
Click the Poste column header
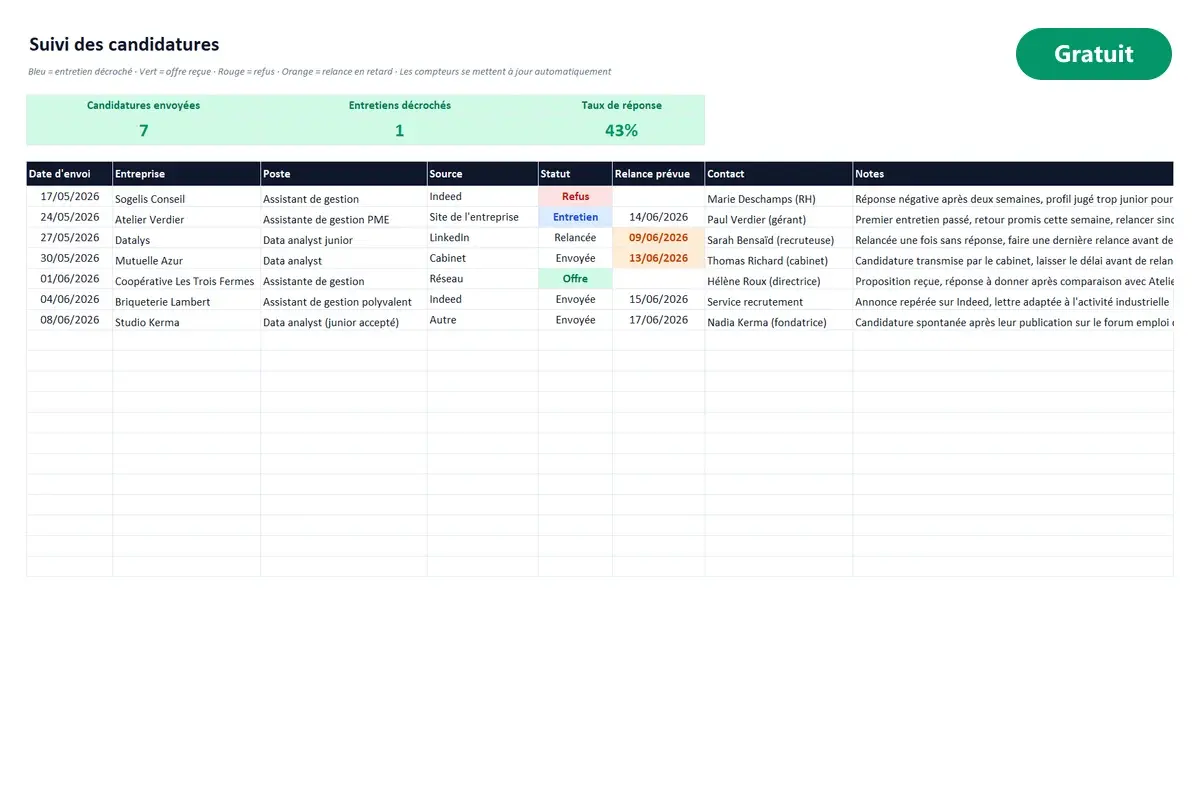tap(344, 174)
